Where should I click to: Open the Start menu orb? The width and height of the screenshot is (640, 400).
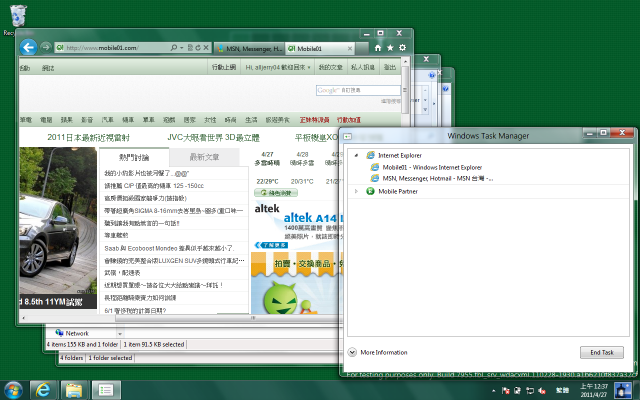(13, 390)
